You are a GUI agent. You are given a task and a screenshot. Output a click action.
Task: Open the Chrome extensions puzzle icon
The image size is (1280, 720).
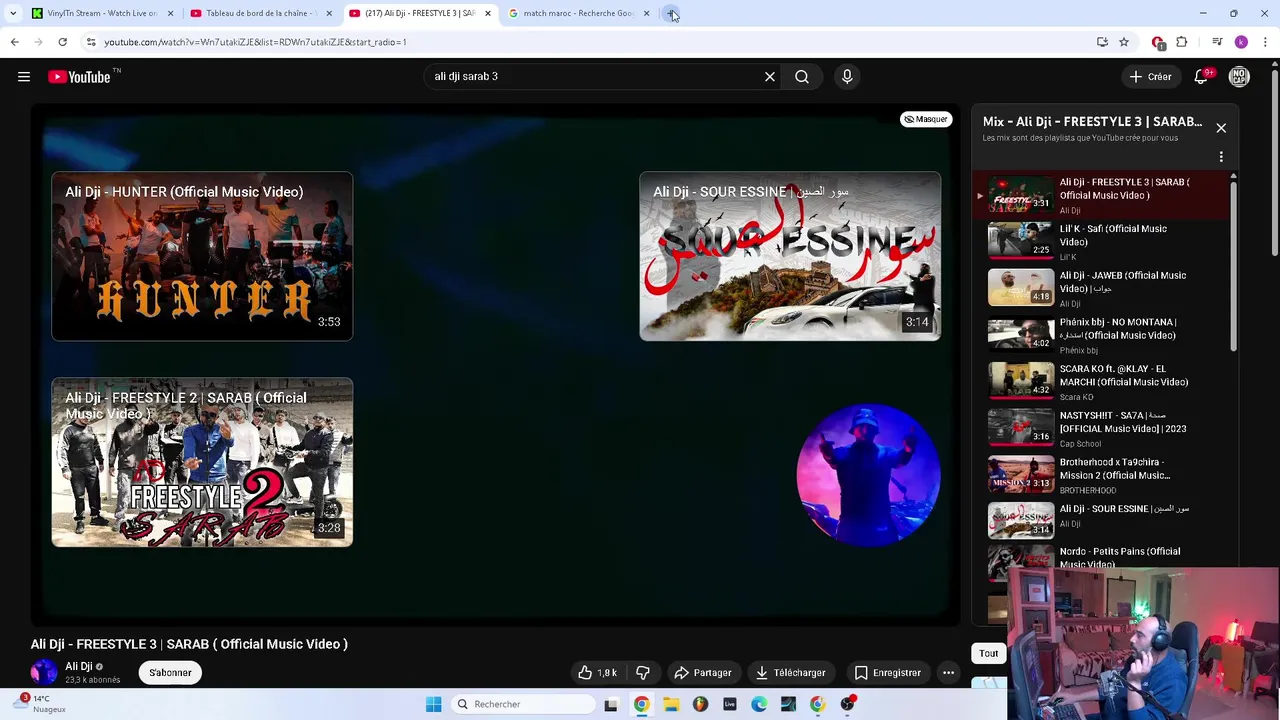tap(1182, 42)
